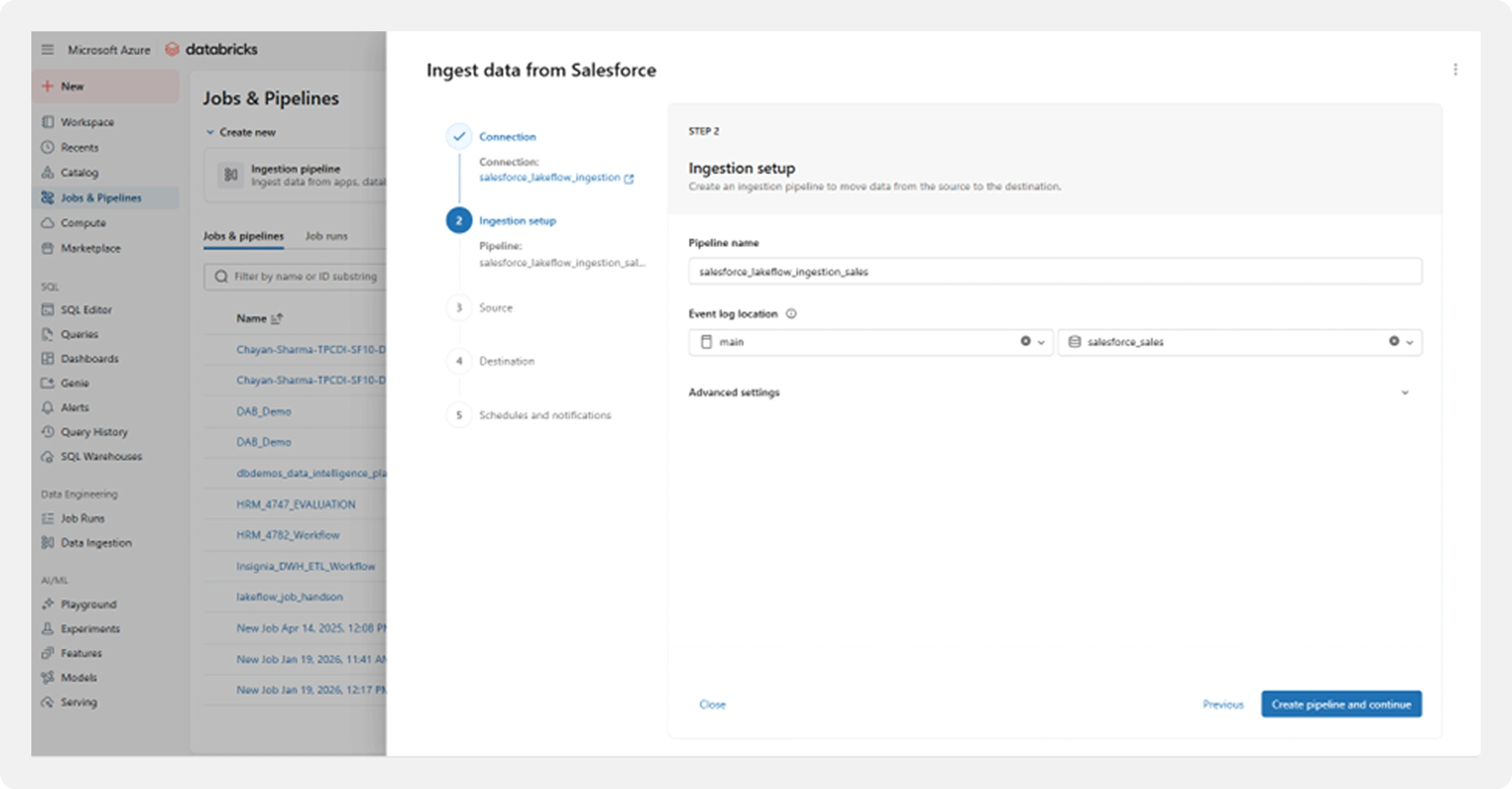Open Alerts from the sidebar
This screenshot has height=789, width=1512.
point(74,407)
